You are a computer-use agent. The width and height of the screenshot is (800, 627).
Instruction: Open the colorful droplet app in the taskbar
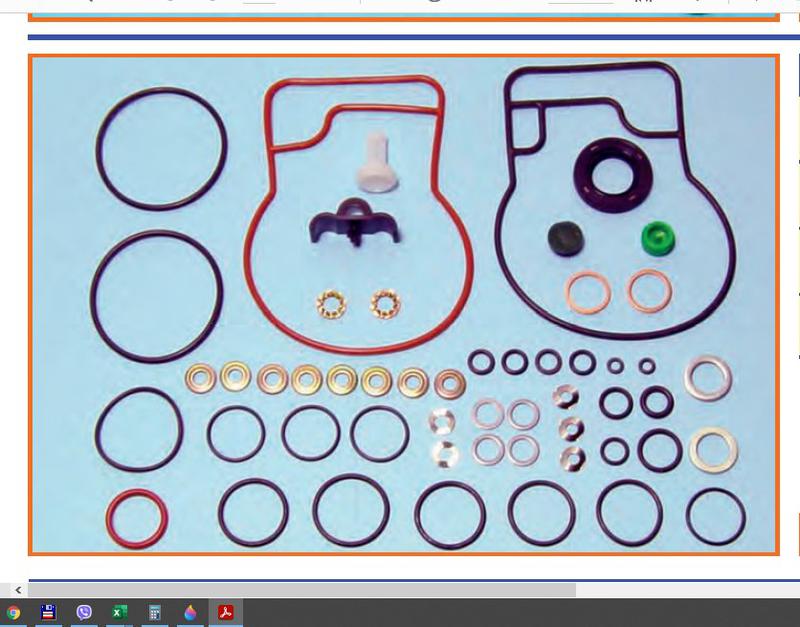(x=190, y=612)
